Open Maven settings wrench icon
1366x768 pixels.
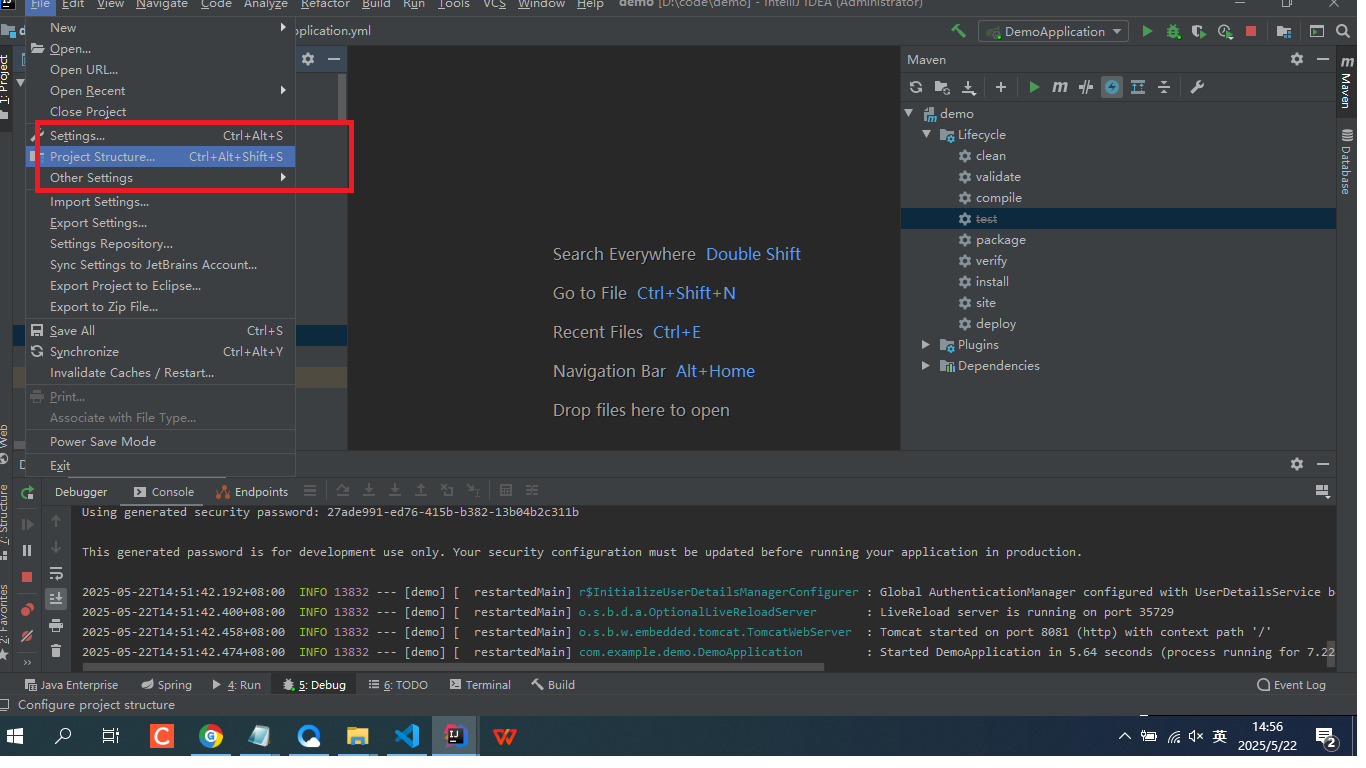[1197, 87]
